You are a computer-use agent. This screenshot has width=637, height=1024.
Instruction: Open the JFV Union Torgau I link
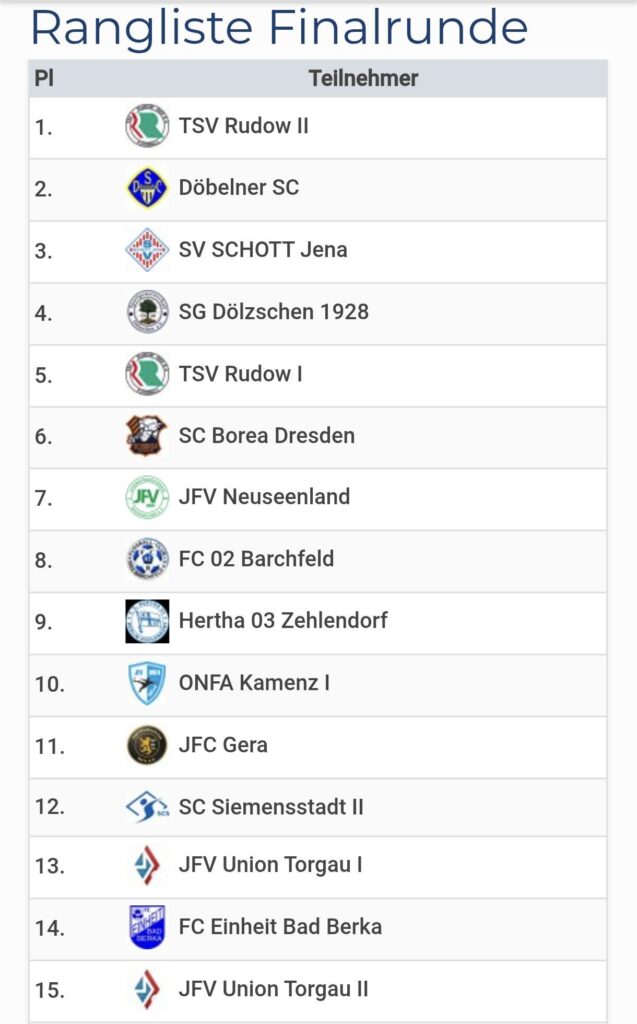[x=270, y=865]
